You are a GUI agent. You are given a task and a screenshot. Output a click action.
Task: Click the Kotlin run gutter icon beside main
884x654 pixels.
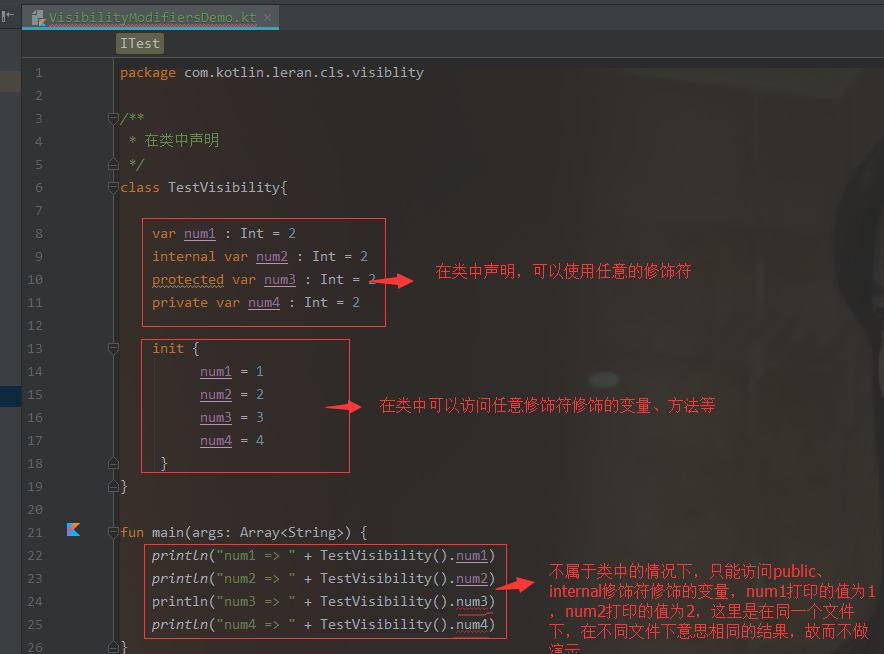[73, 529]
